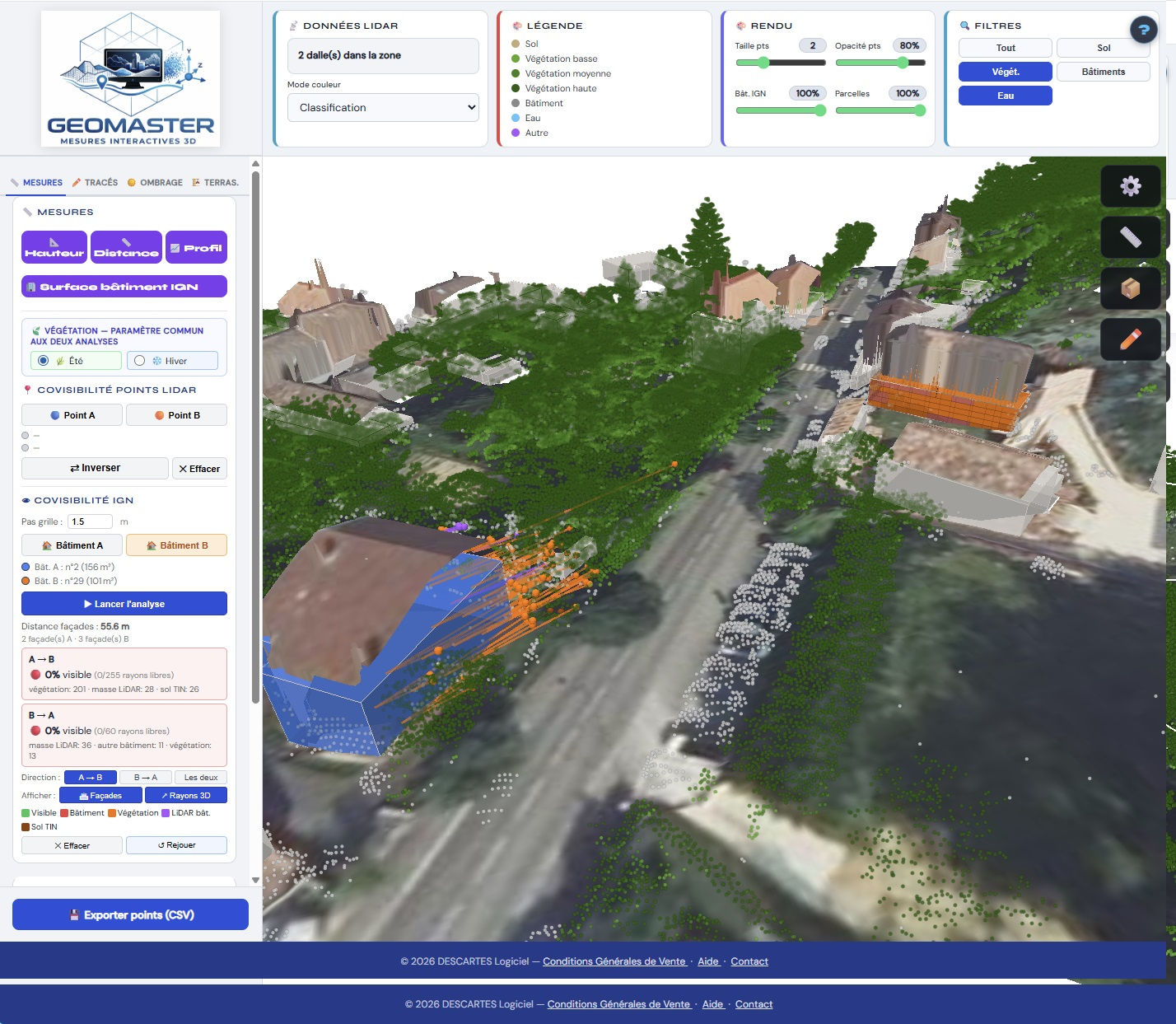Open the settings gear panel on the right
Viewport: 1176px width, 1024px height.
point(1130,186)
